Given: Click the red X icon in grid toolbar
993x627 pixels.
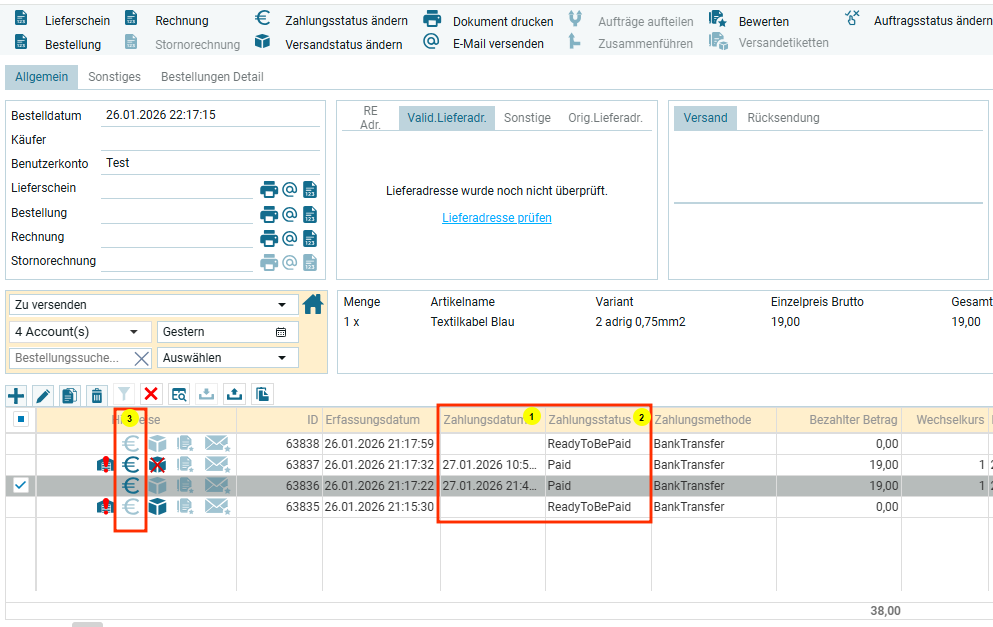Looking at the screenshot, I should coord(151,395).
